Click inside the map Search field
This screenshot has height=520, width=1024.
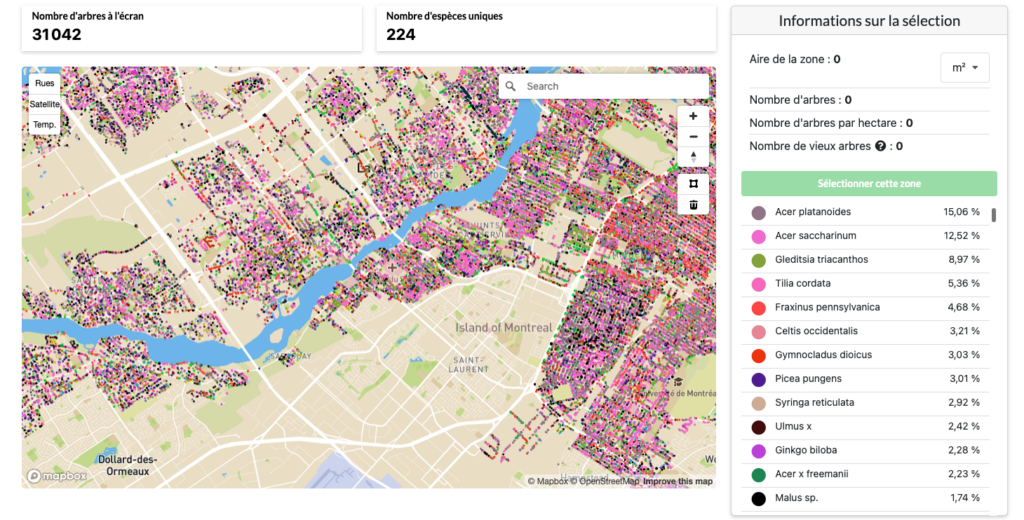tap(610, 87)
